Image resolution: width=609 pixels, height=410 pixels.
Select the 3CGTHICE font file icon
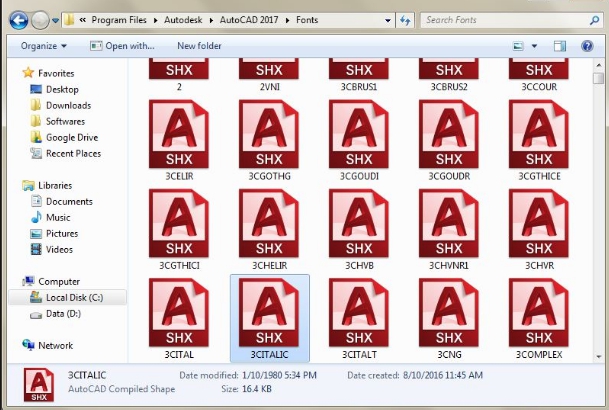pyautogui.click(x=539, y=134)
